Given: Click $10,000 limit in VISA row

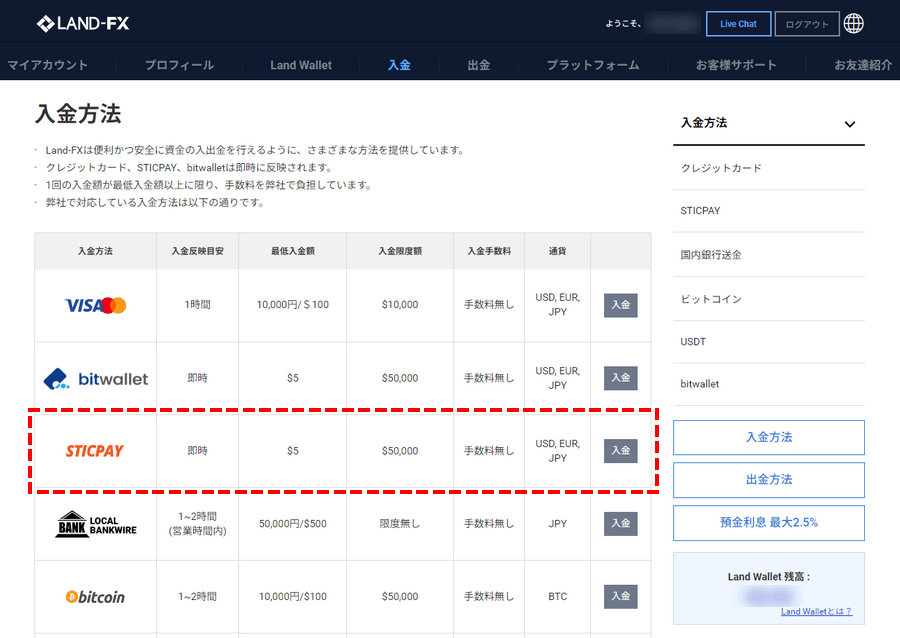Looking at the screenshot, I should point(400,305).
